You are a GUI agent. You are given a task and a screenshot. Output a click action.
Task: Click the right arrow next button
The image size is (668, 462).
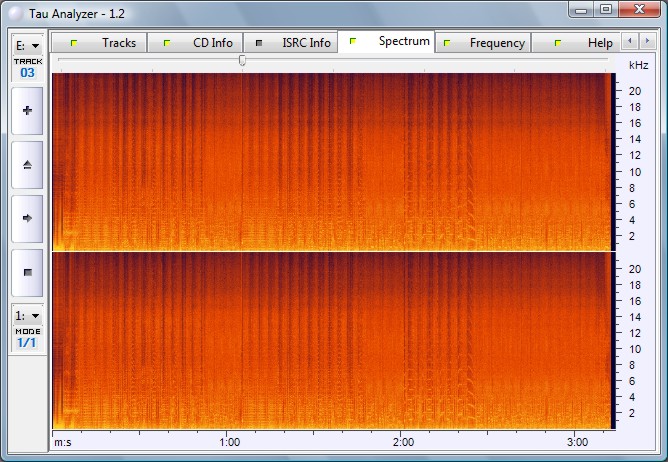[27, 217]
